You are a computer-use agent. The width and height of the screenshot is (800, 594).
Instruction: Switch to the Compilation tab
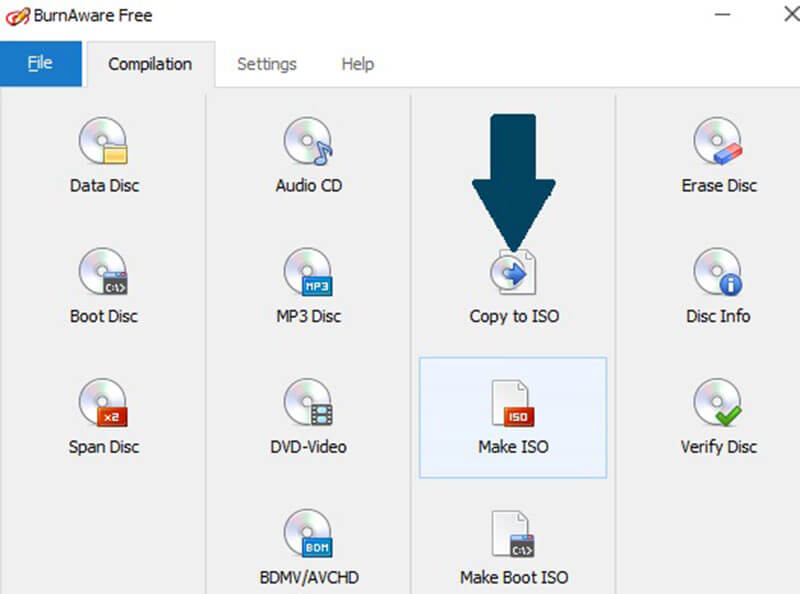click(149, 63)
